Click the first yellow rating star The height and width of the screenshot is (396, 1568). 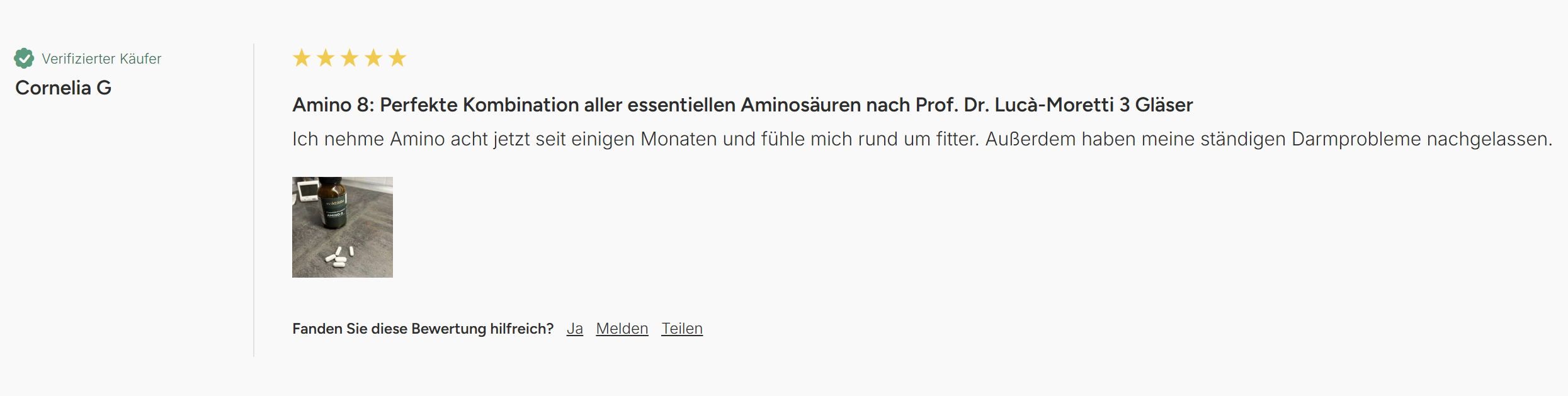click(302, 58)
